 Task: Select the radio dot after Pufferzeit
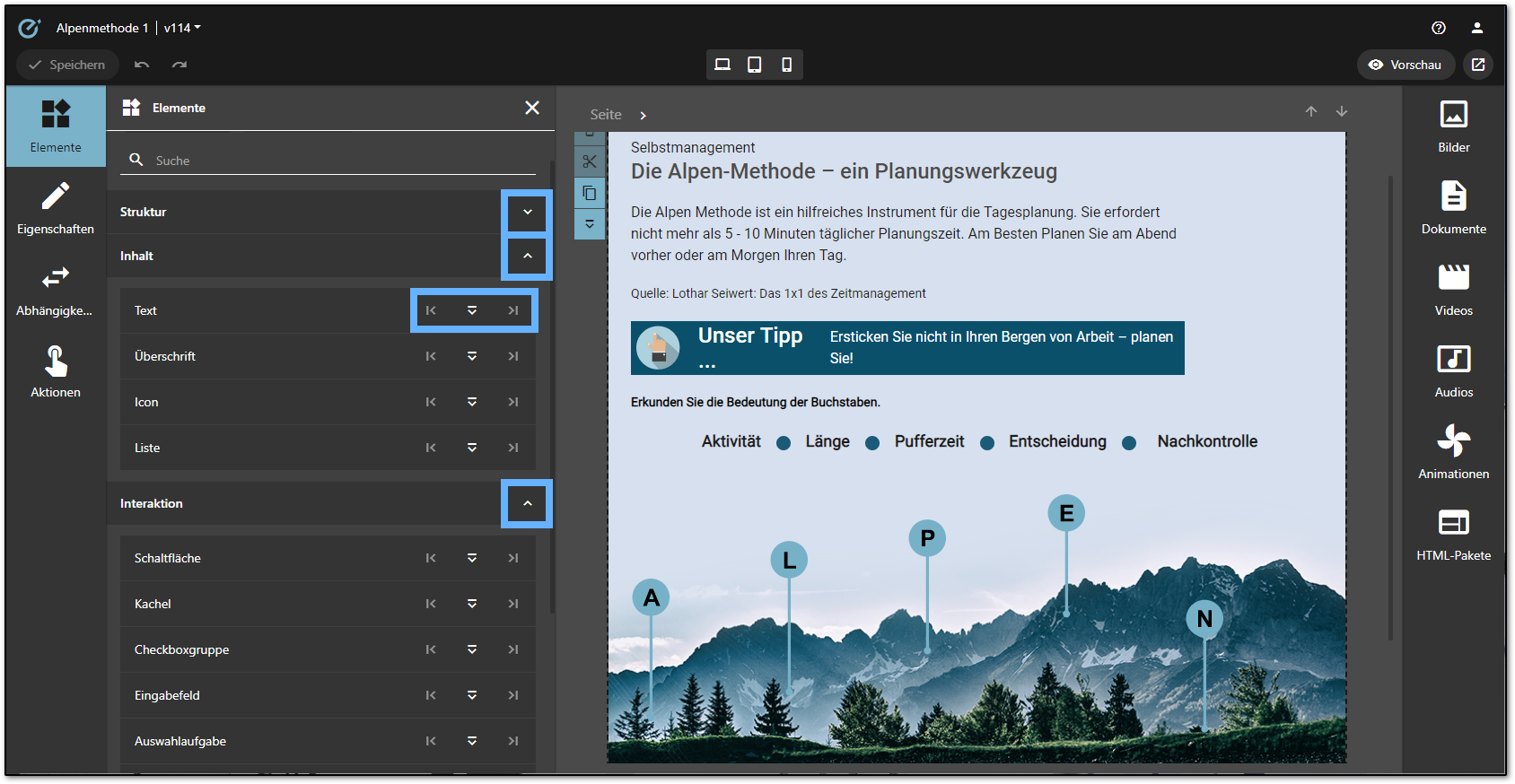tap(987, 443)
